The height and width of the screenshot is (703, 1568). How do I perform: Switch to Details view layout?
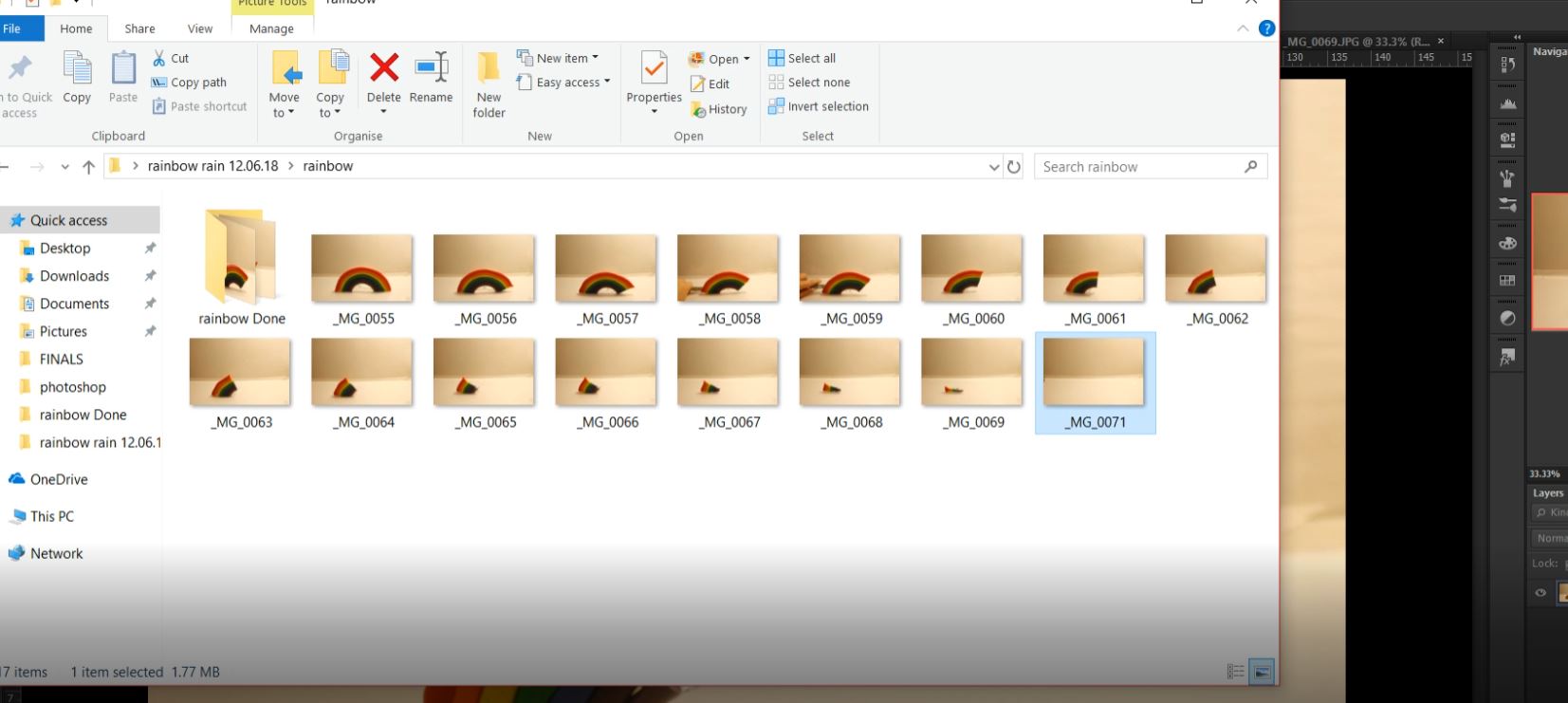(x=1235, y=672)
